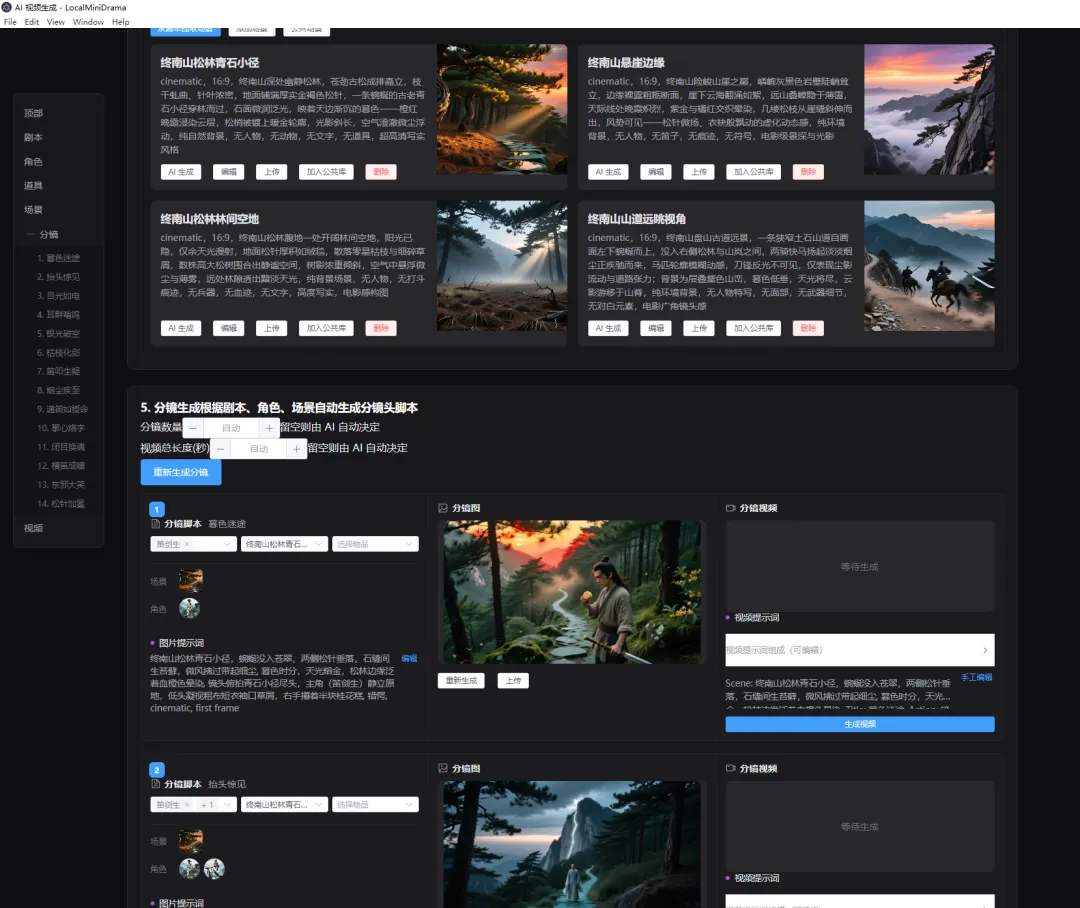Click AI 生成 for 终南山松林青石小径

pos(181,172)
